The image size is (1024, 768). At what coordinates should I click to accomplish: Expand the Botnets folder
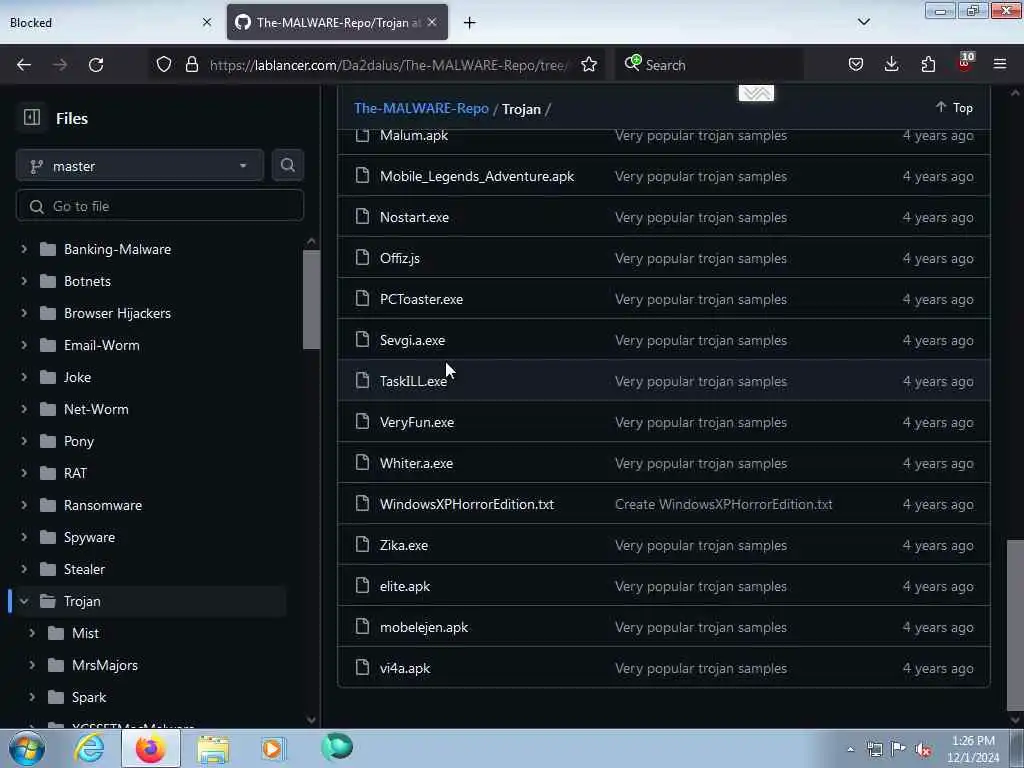pos(24,281)
